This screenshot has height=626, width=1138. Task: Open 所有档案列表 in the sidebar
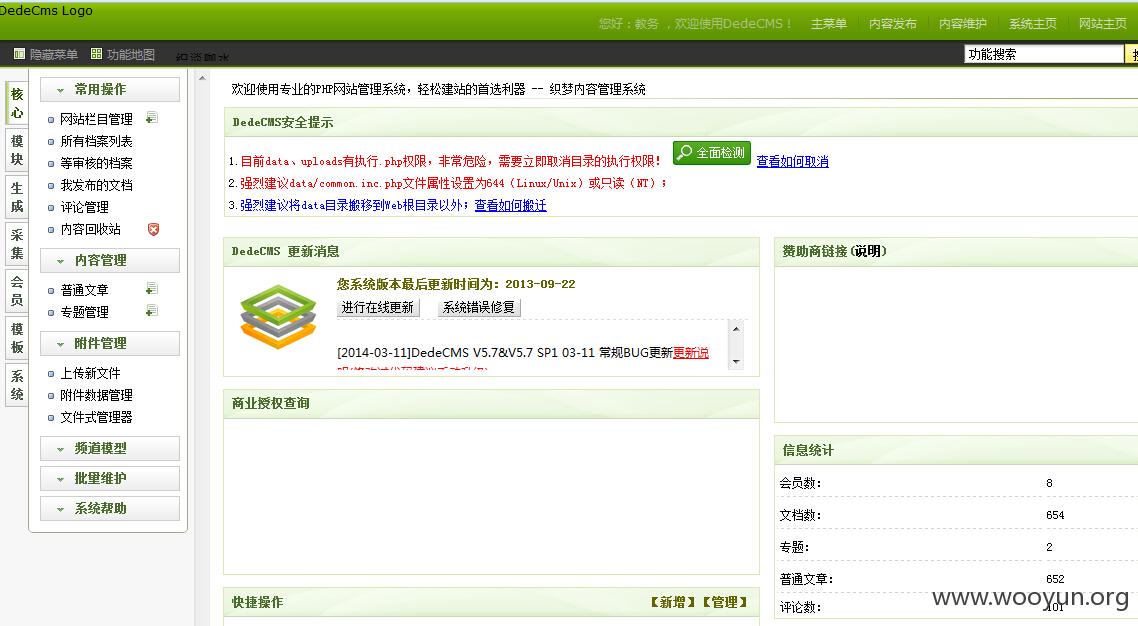[x=97, y=141]
